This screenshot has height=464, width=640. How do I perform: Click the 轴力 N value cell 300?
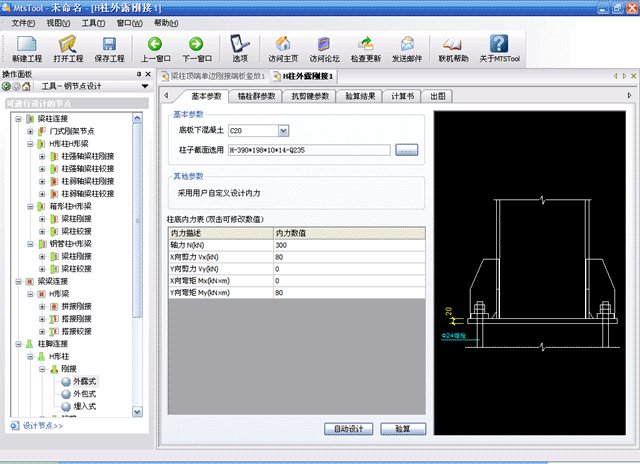[x=349, y=245]
